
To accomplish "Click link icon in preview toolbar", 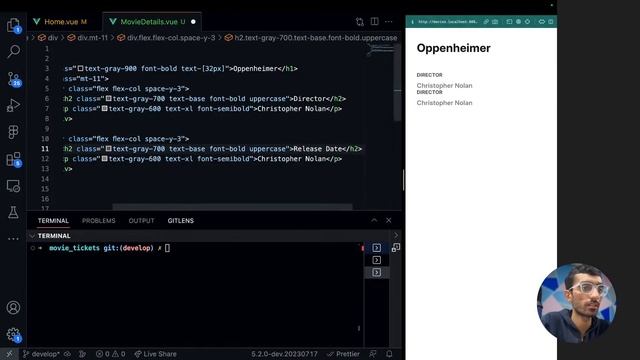I will 486,22.
